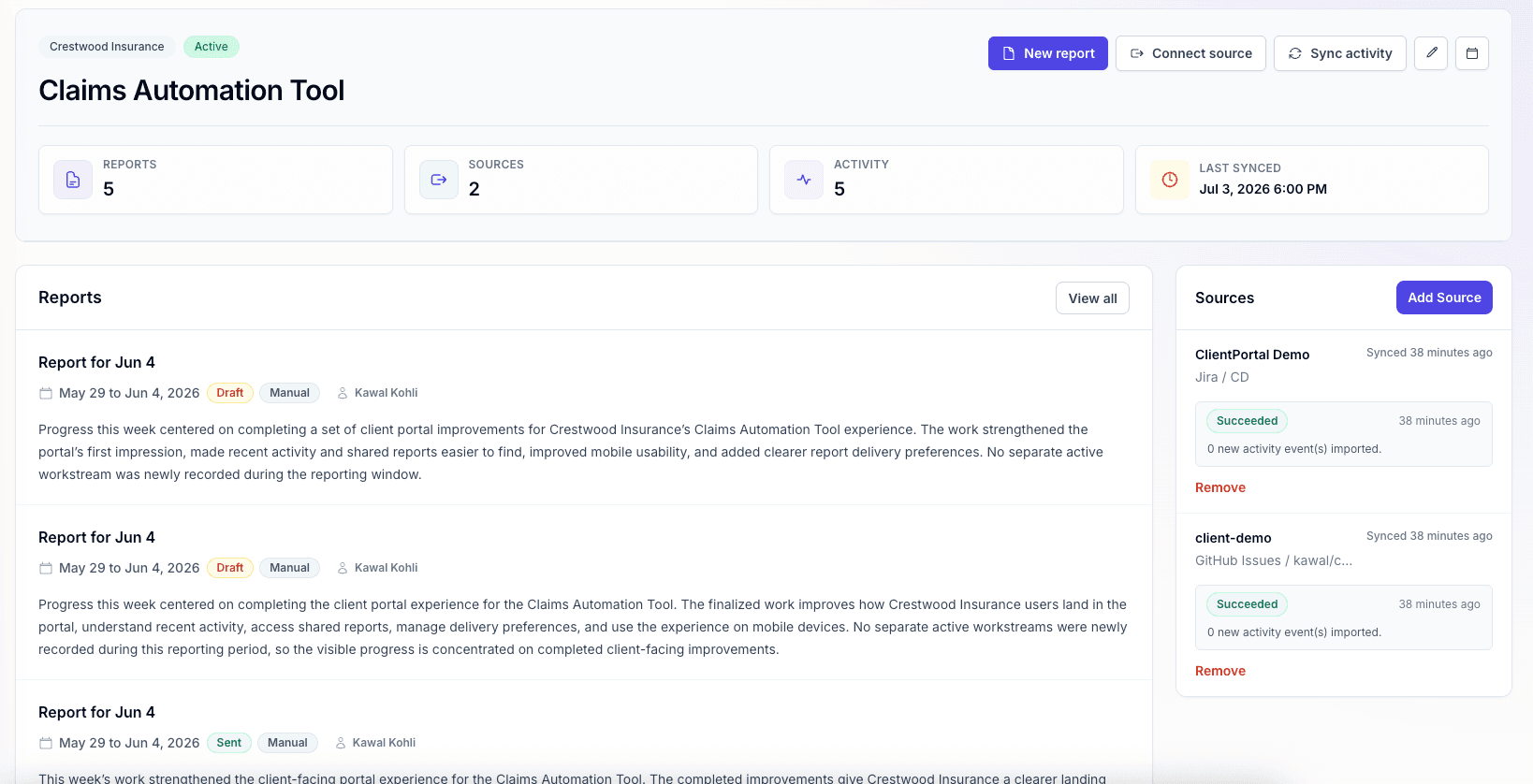Remove the ClientPortal Demo source
The image size is (1533, 784).
[1220, 487]
